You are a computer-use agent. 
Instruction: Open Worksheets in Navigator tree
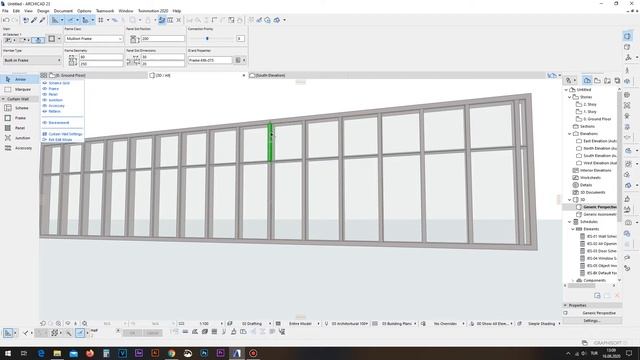[x=590, y=178]
